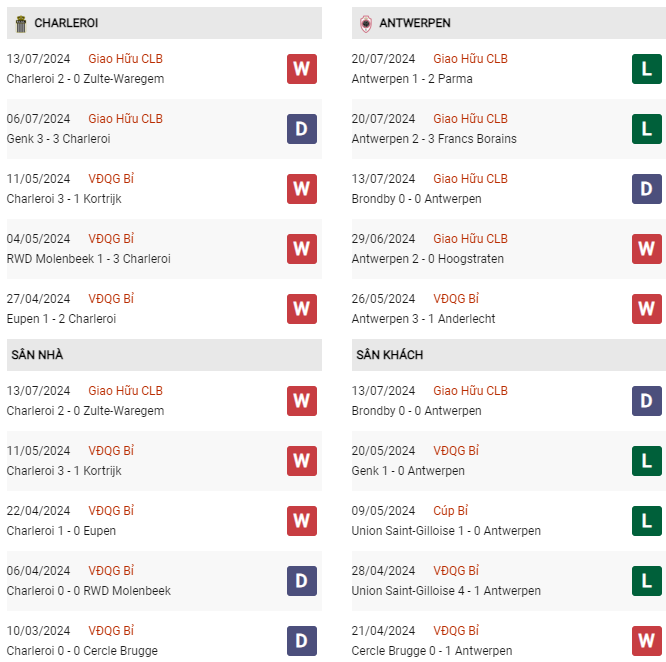Open VĐQG Bỉ link for 04/05/2024 match
This screenshot has width=666, height=662.
111,239
